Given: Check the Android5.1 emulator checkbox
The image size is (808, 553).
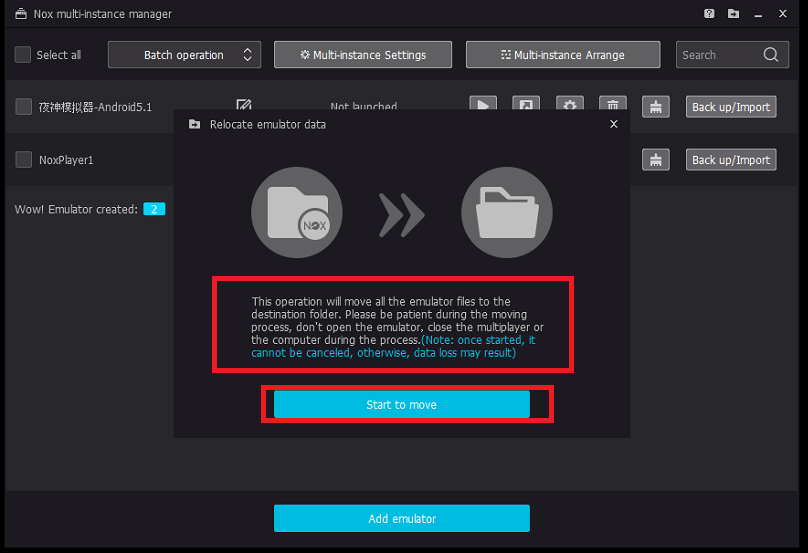Looking at the screenshot, I should click(x=23, y=106).
